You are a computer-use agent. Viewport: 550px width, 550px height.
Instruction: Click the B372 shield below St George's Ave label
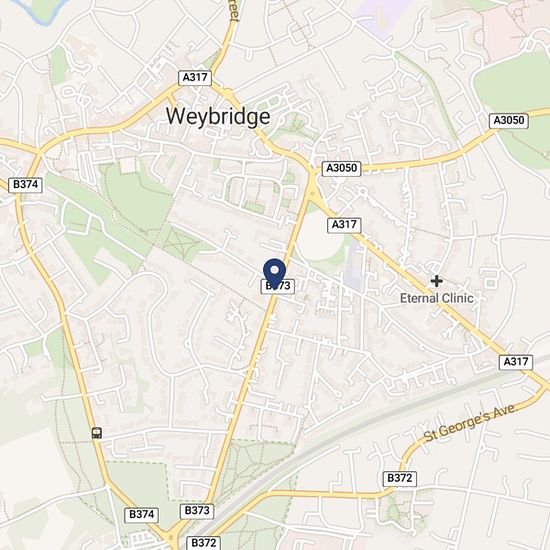(400, 478)
